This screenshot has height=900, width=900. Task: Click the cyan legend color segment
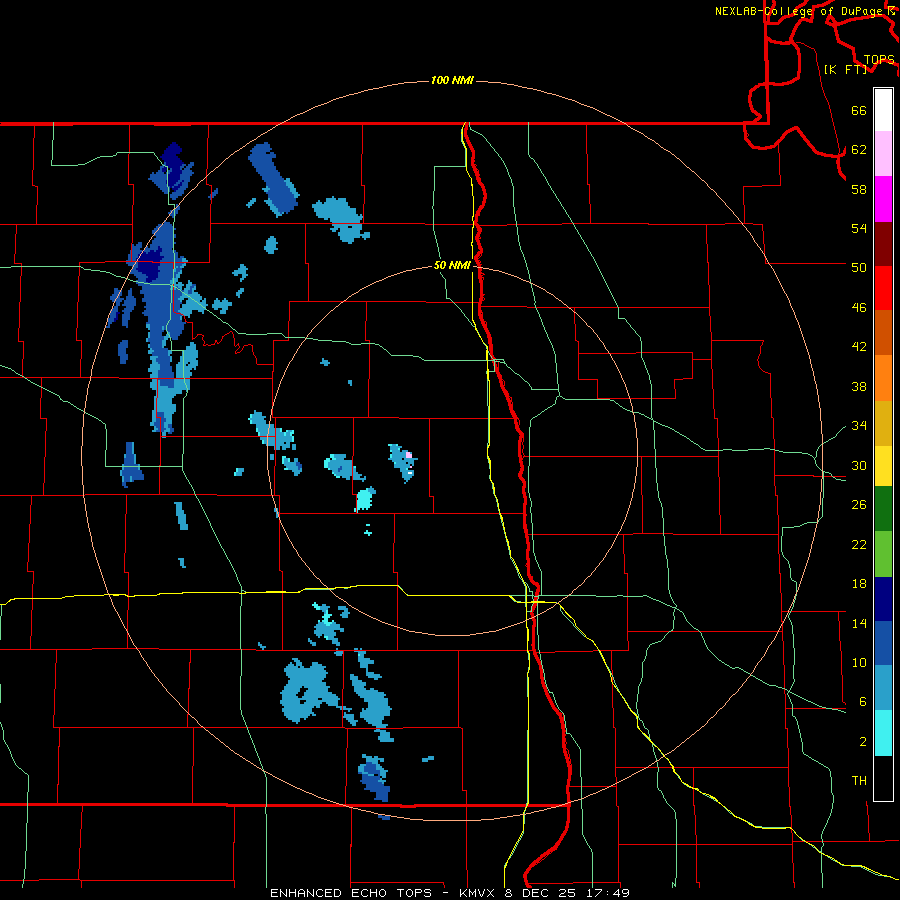[x=883, y=734]
